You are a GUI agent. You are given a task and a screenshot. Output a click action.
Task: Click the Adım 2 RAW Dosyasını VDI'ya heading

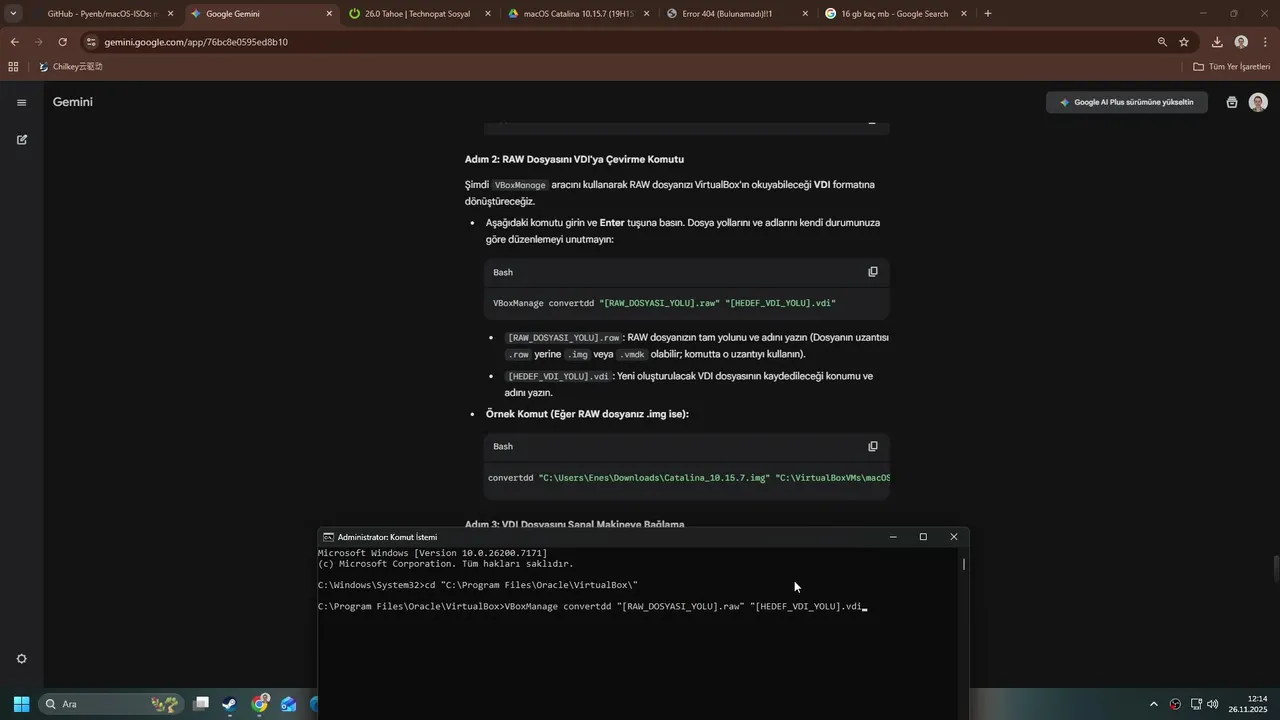pyautogui.click(x=574, y=159)
